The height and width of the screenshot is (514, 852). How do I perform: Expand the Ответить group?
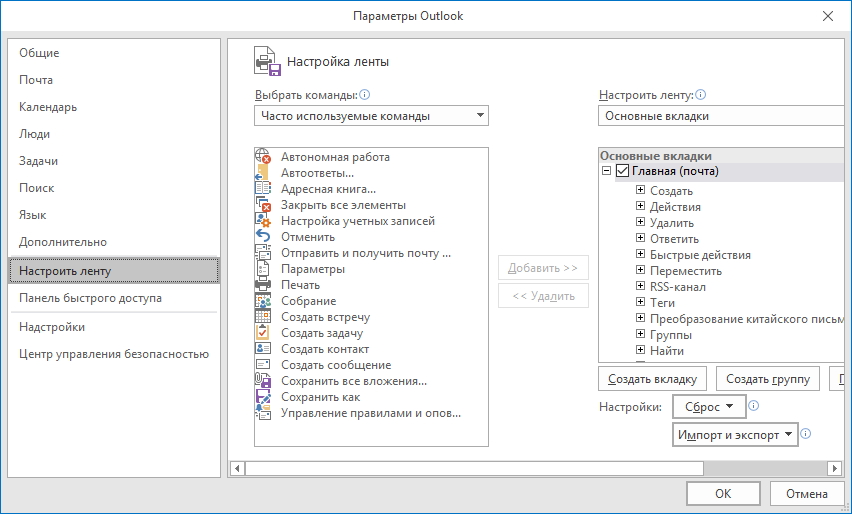[641, 238]
